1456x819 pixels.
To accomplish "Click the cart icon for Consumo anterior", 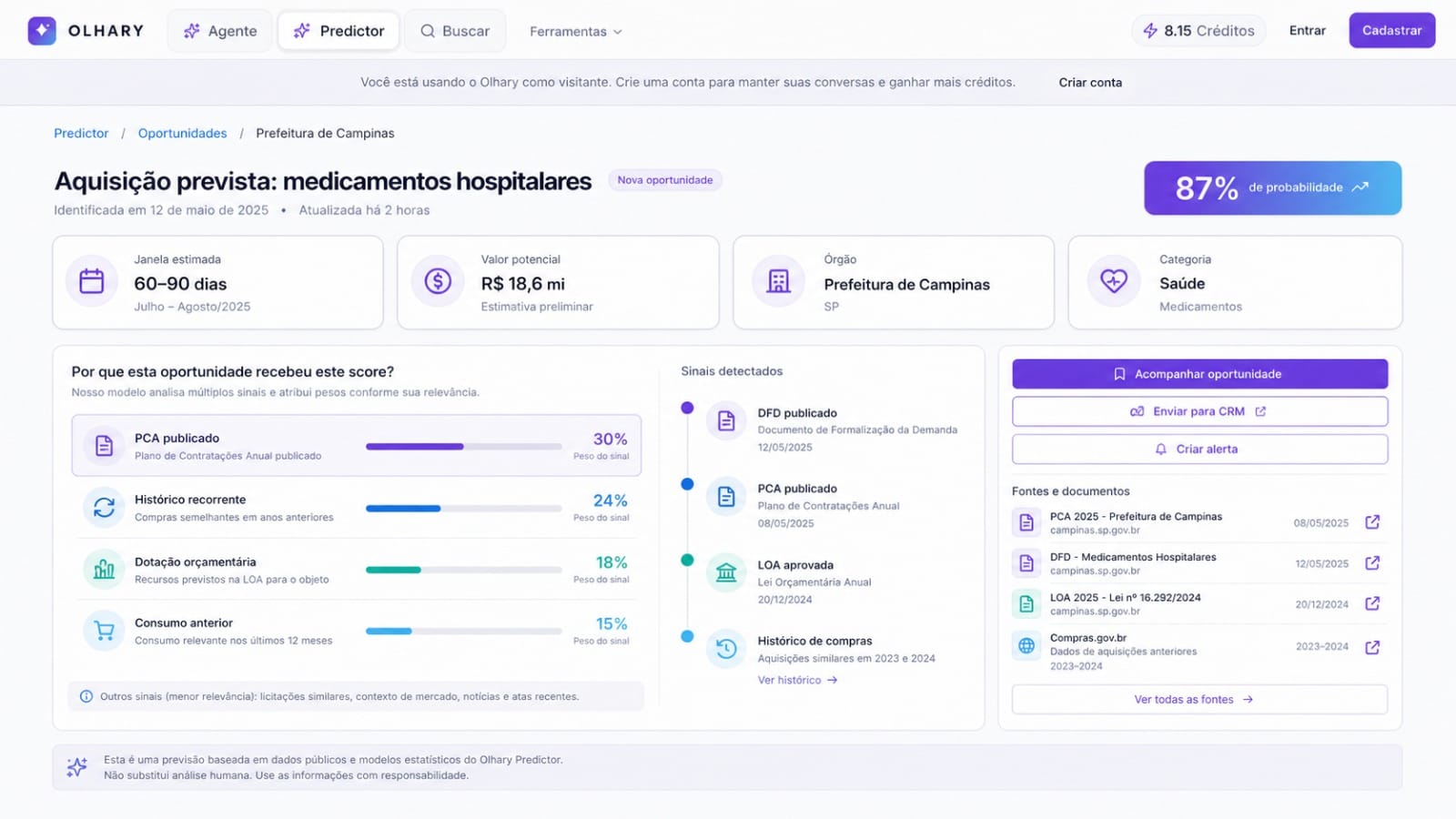I will coord(104,631).
